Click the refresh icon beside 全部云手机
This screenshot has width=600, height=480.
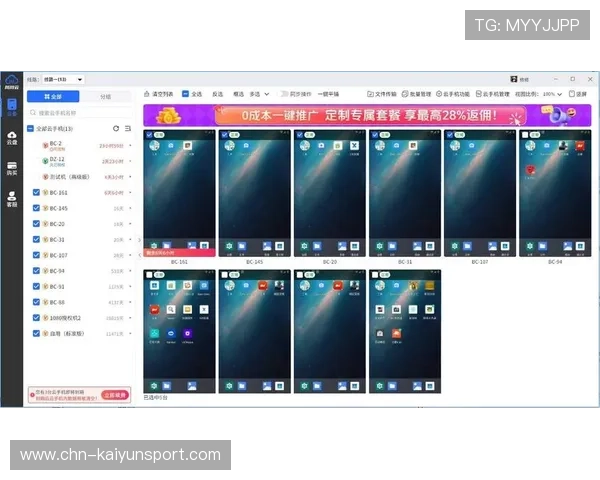click(x=116, y=129)
